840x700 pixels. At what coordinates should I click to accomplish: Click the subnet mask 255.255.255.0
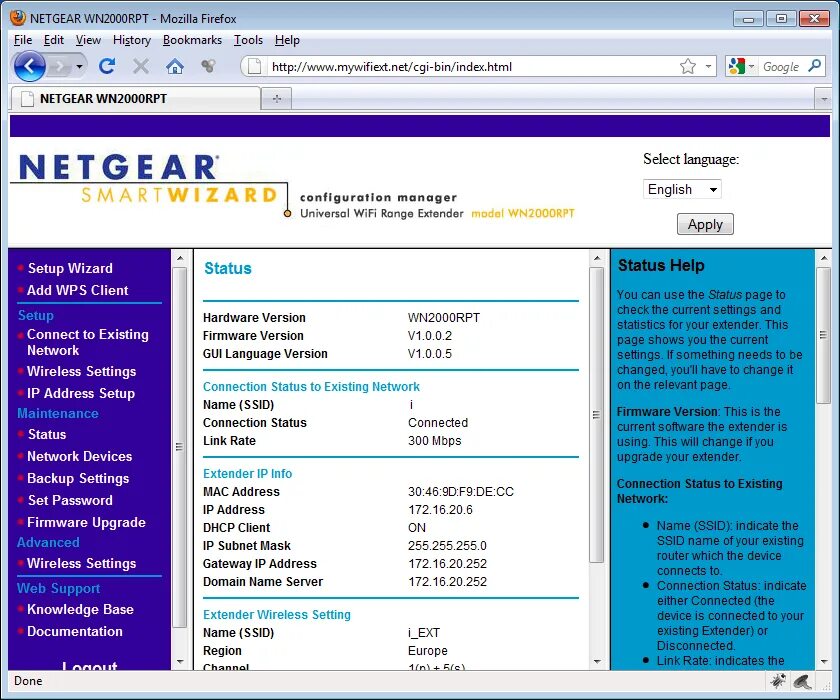point(447,546)
